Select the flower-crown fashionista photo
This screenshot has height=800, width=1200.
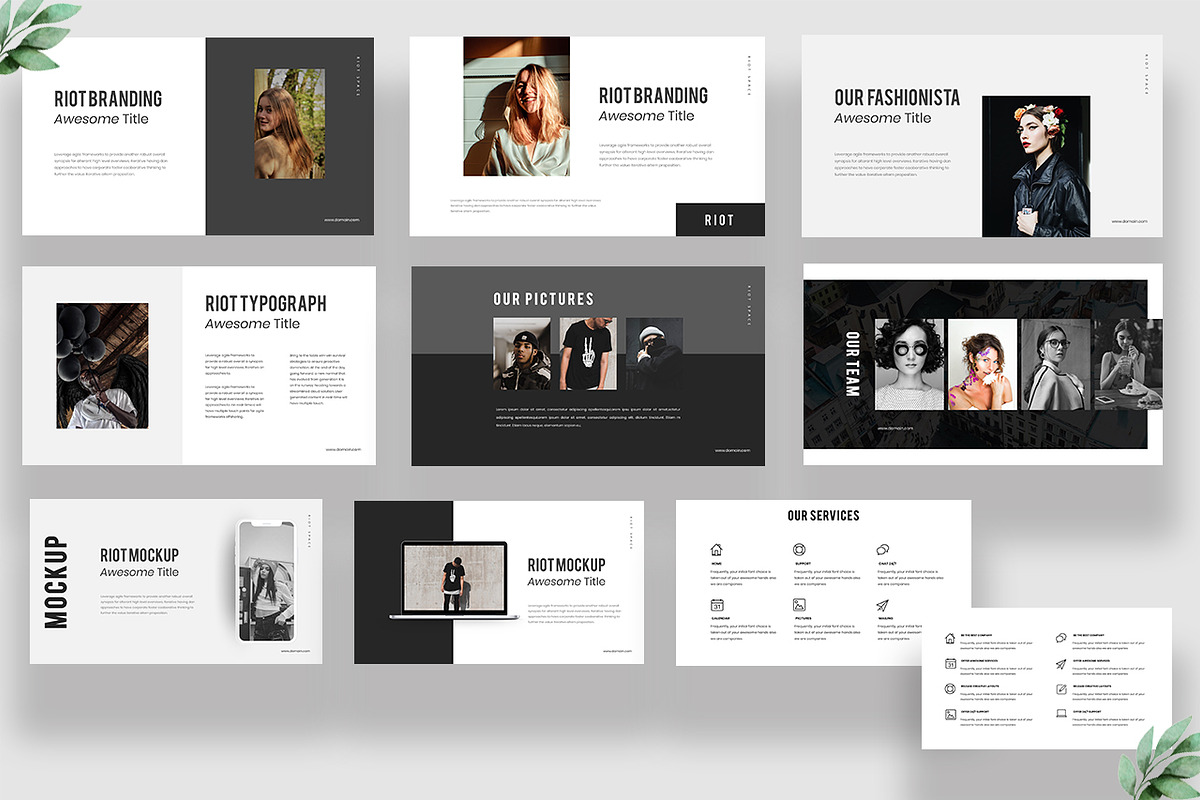1036,167
